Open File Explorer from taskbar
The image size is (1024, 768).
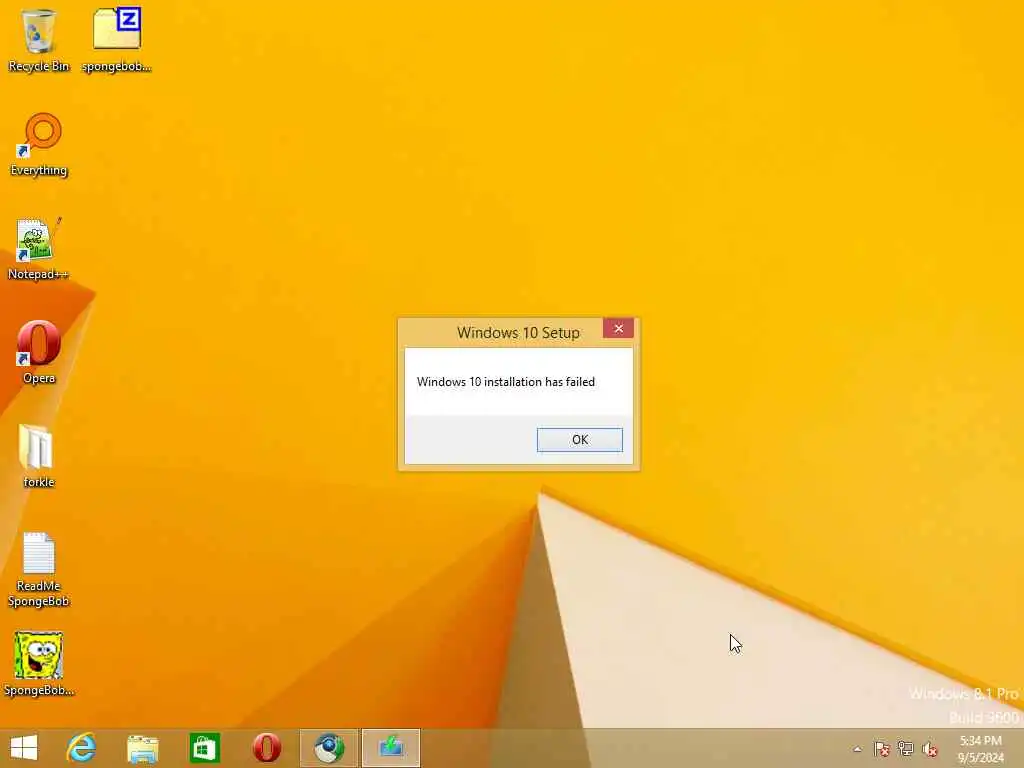coord(142,748)
